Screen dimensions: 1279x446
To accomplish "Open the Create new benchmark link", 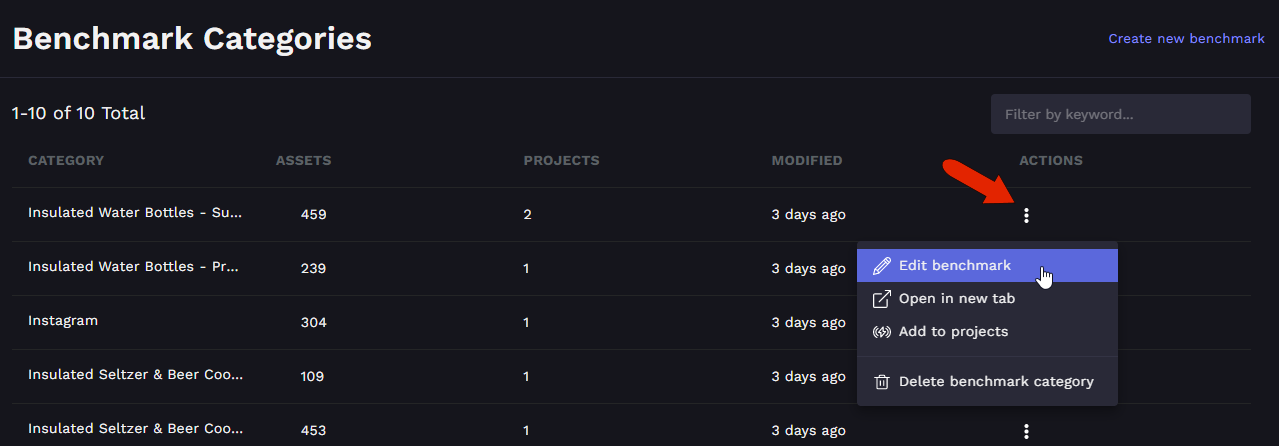I will [1187, 39].
